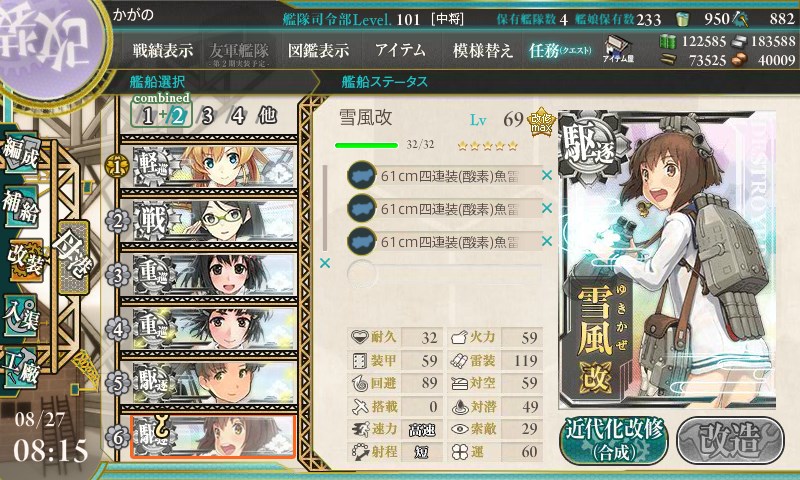Select the 改装 refit sidebar icon
Screen dimensions: 800x480
tap(24, 260)
